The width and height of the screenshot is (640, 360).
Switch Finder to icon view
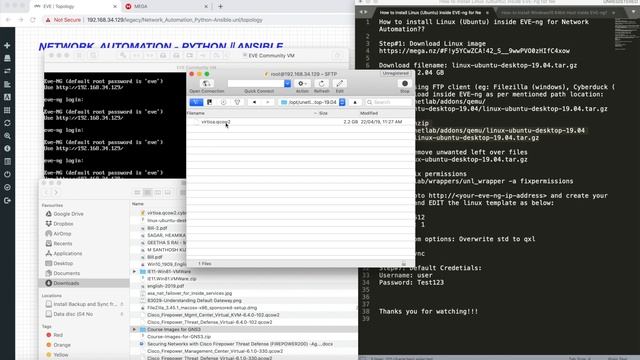(x=137, y=192)
